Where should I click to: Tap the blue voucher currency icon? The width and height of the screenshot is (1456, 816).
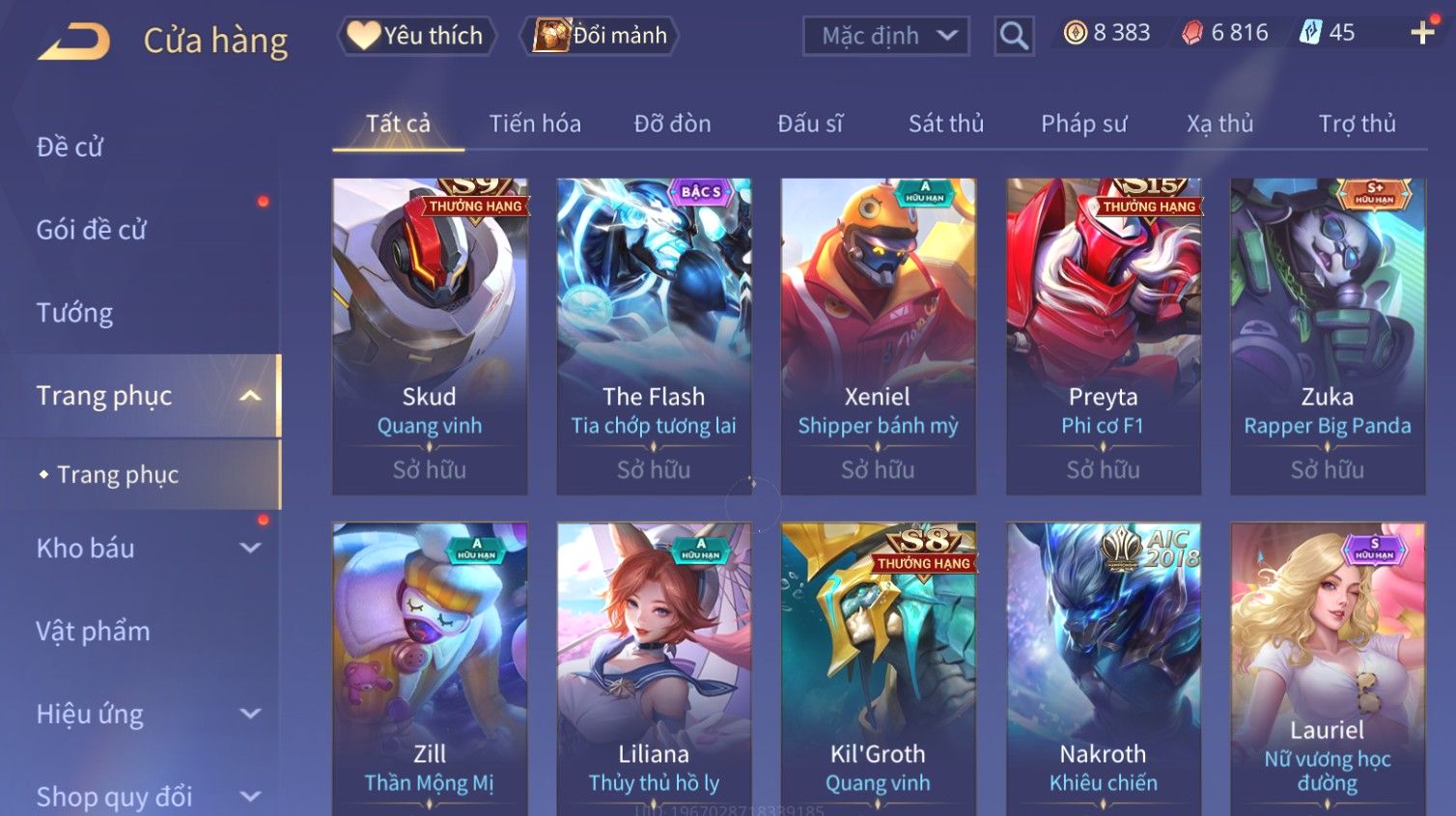coord(1310,33)
